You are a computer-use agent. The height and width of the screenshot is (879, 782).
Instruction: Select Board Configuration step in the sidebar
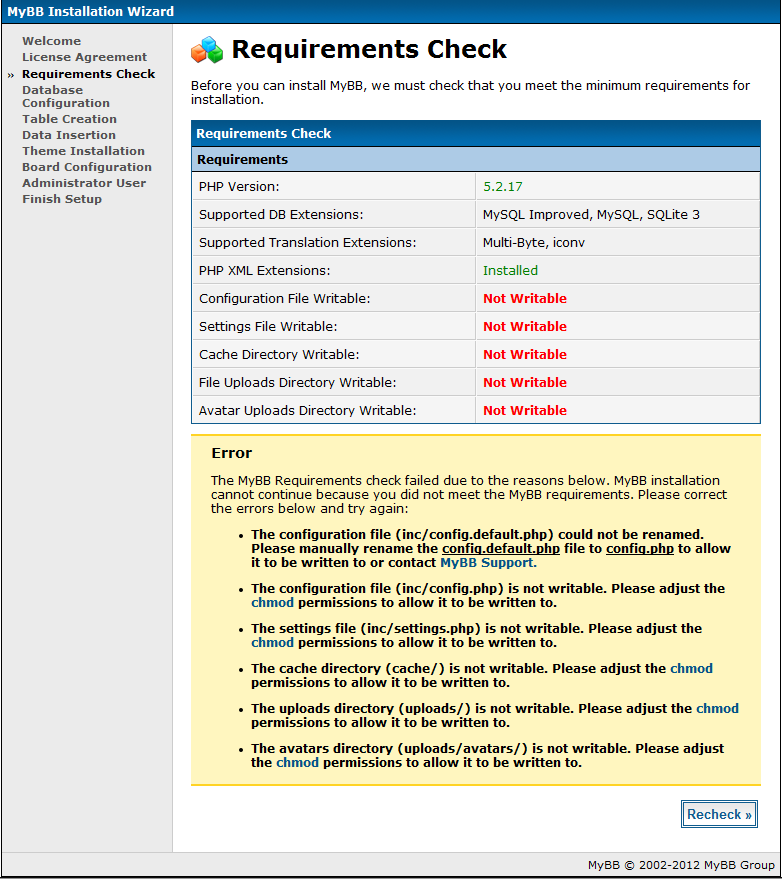click(x=87, y=167)
